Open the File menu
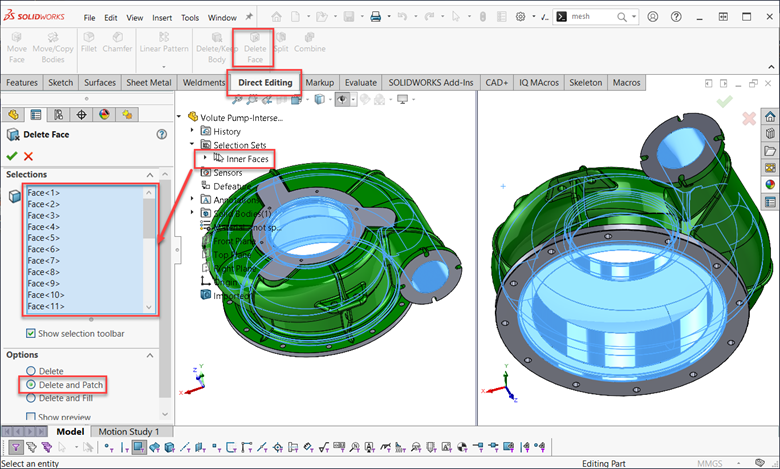The image size is (780, 469). [90, 18]
